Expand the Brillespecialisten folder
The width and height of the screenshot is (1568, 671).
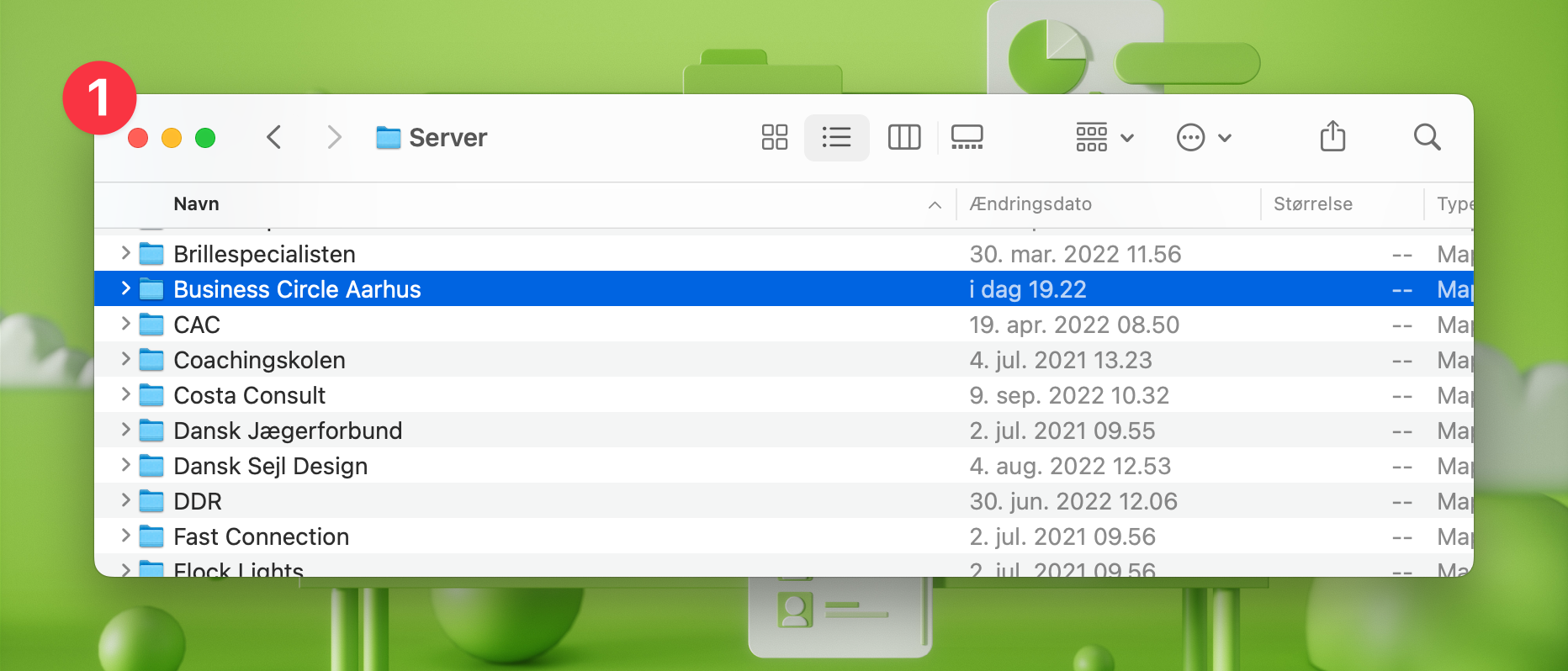pyautogui.click(x=125, y=253)
